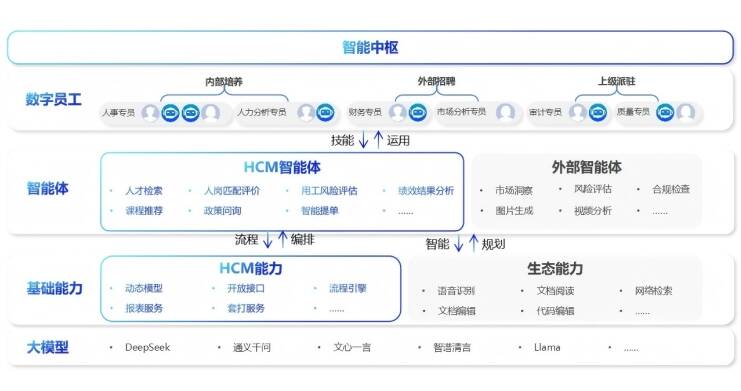The height and width of the screenshot is (391, 741).
Task: Select the 数字员工 row label
Action: pos(53,99)
